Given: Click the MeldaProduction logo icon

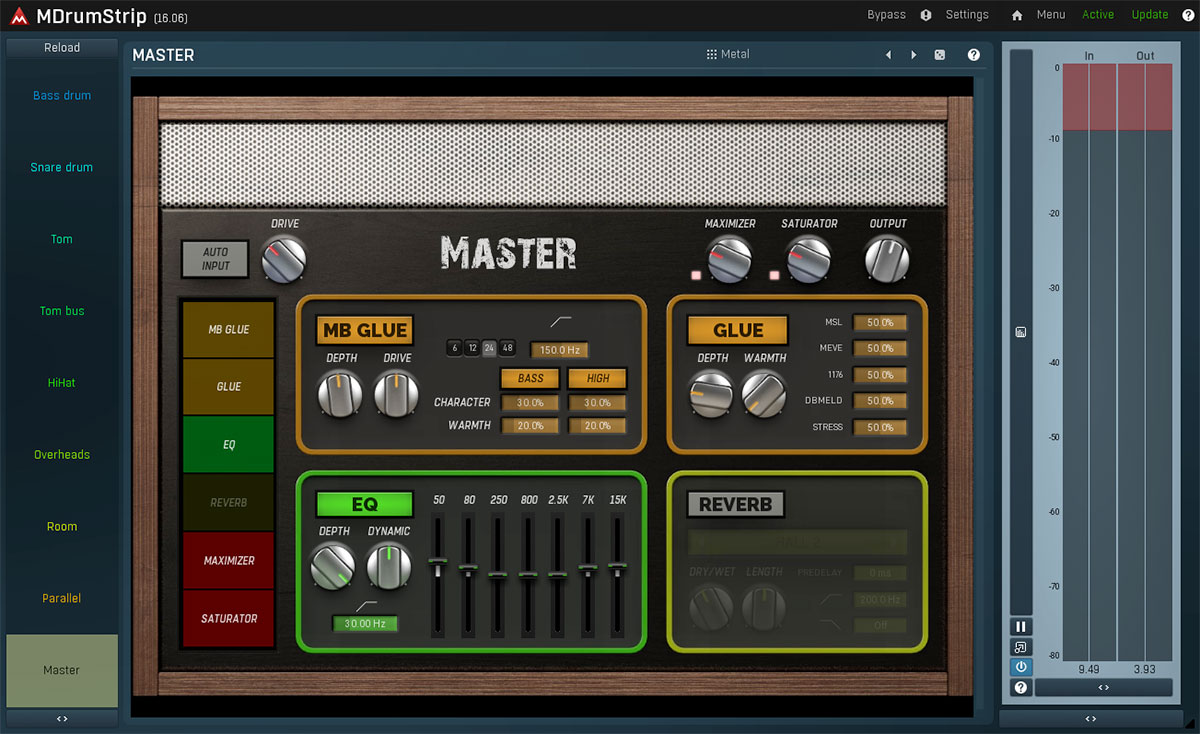Looking at the screenshot, I should click(x=17, y=15).
